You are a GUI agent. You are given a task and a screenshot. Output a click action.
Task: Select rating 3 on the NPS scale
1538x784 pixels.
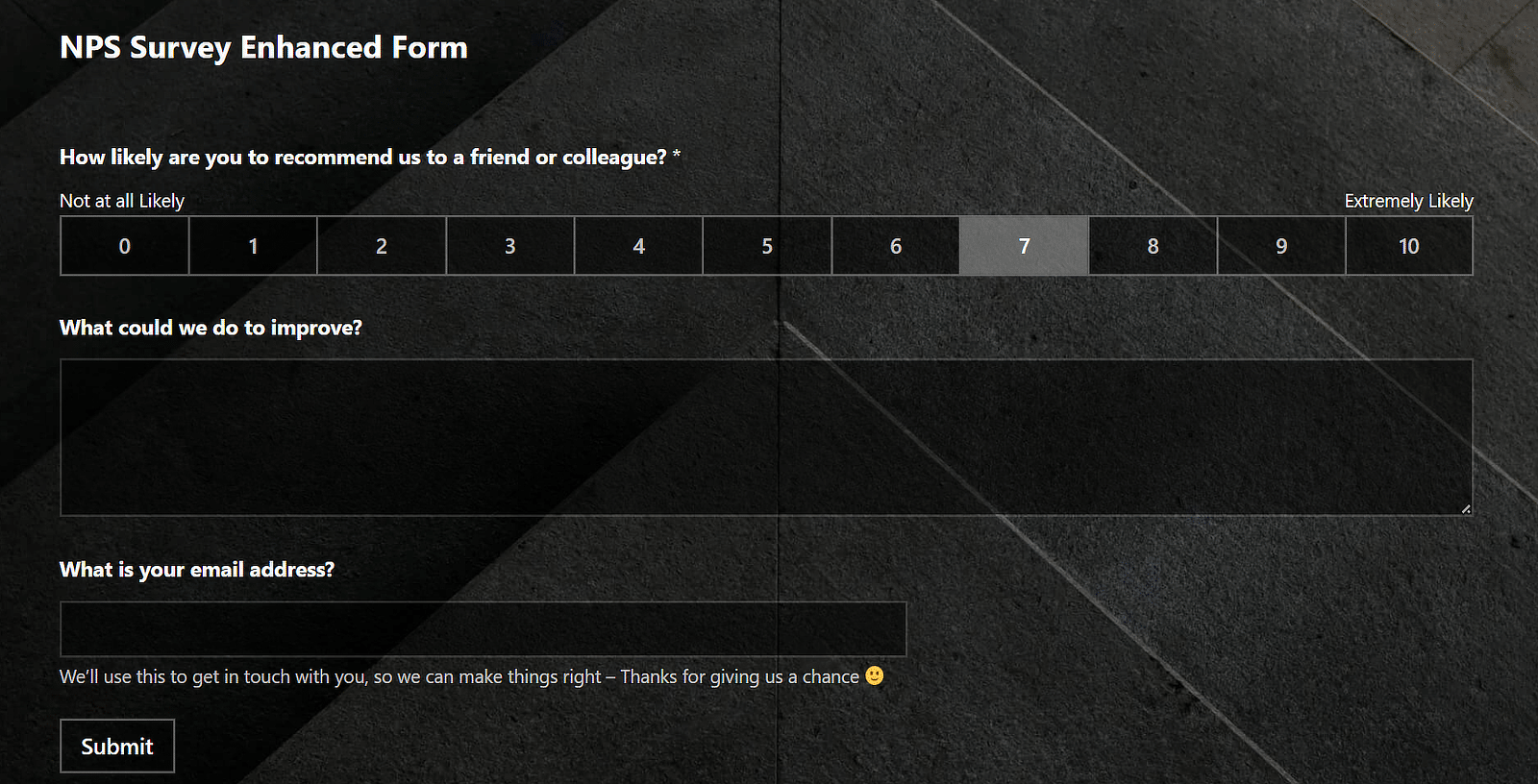pyautogui.click(x=510, y=246)
